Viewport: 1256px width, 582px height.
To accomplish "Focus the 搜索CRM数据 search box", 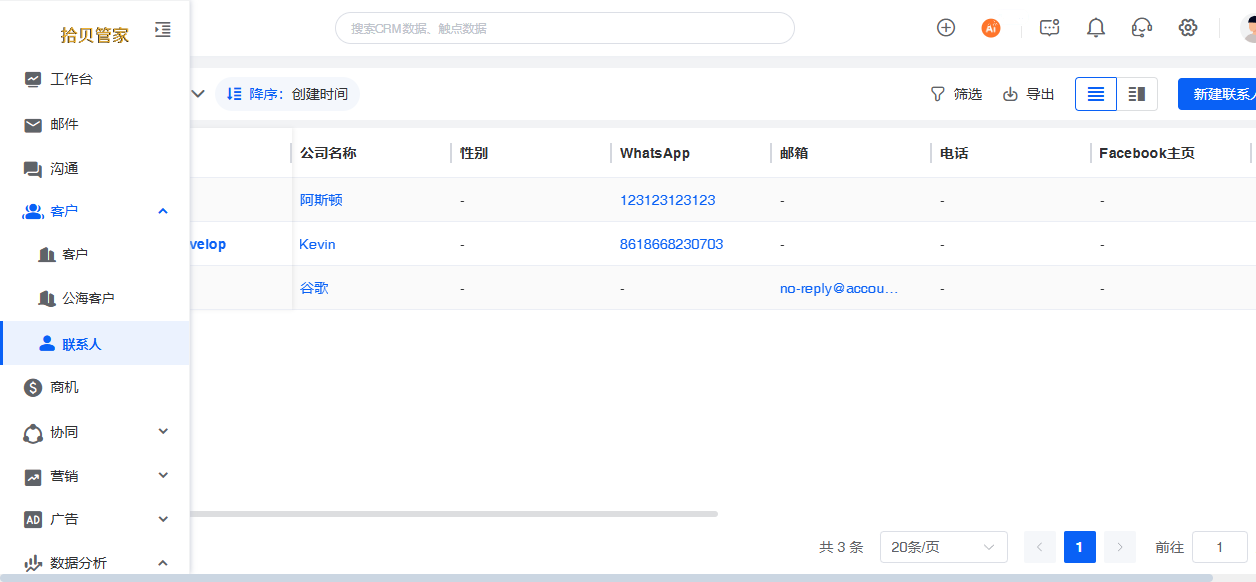I will 565,28.
